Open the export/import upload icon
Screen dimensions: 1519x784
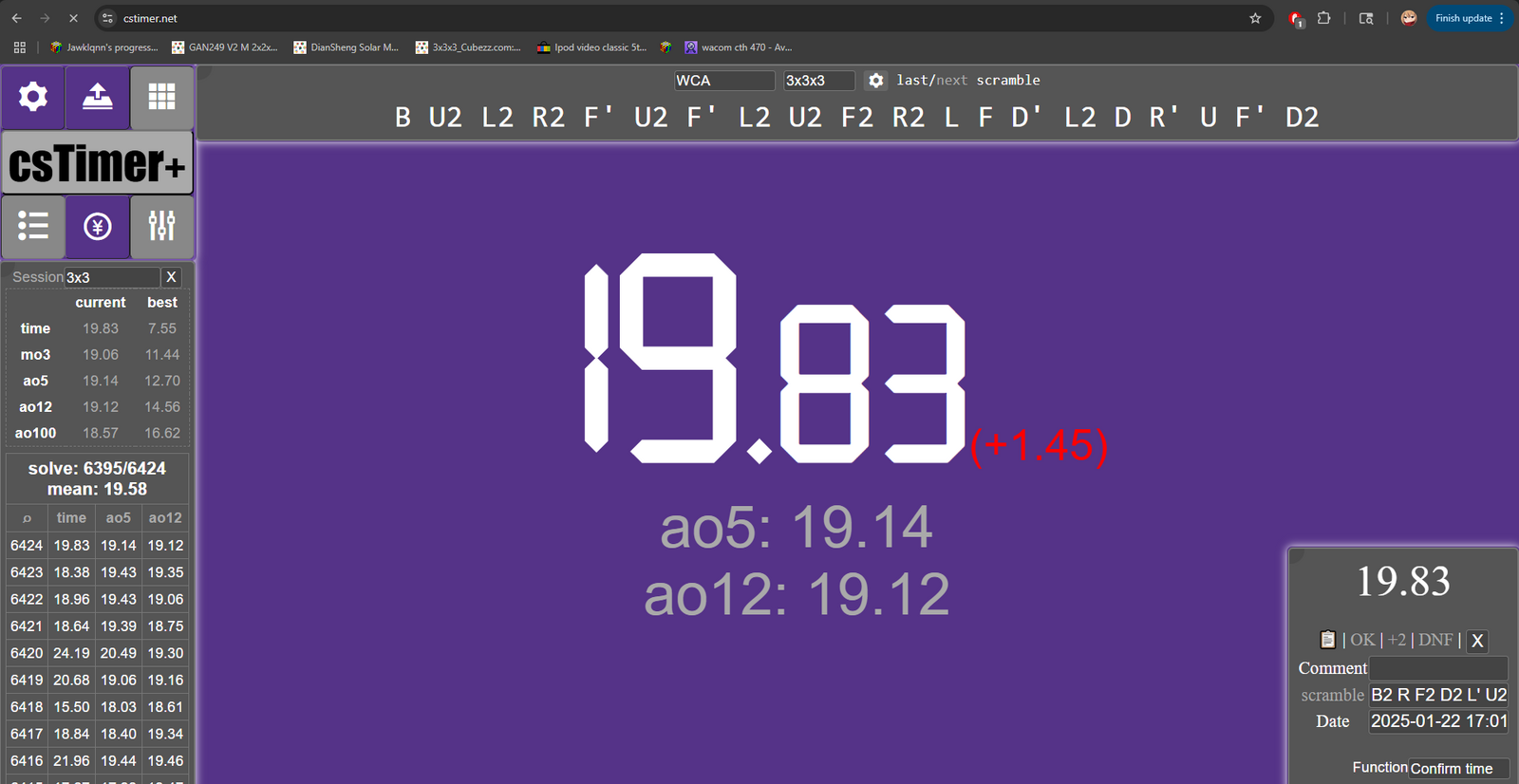point(98,97)
